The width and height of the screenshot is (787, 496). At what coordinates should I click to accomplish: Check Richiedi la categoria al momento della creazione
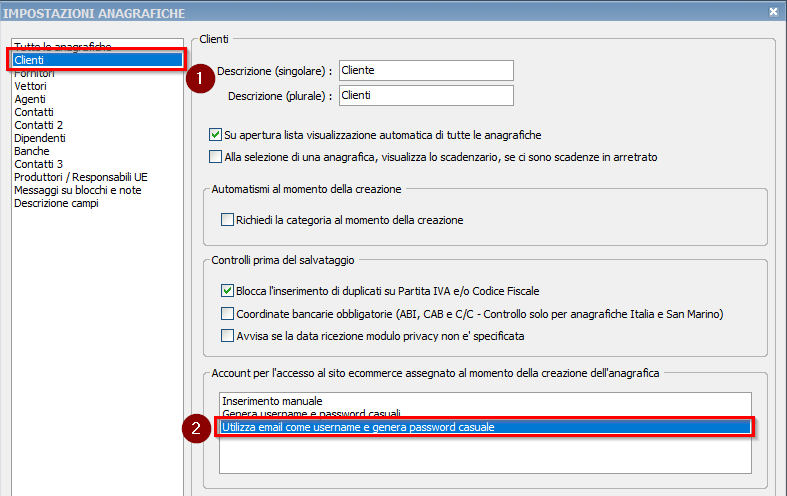point(226,220)
